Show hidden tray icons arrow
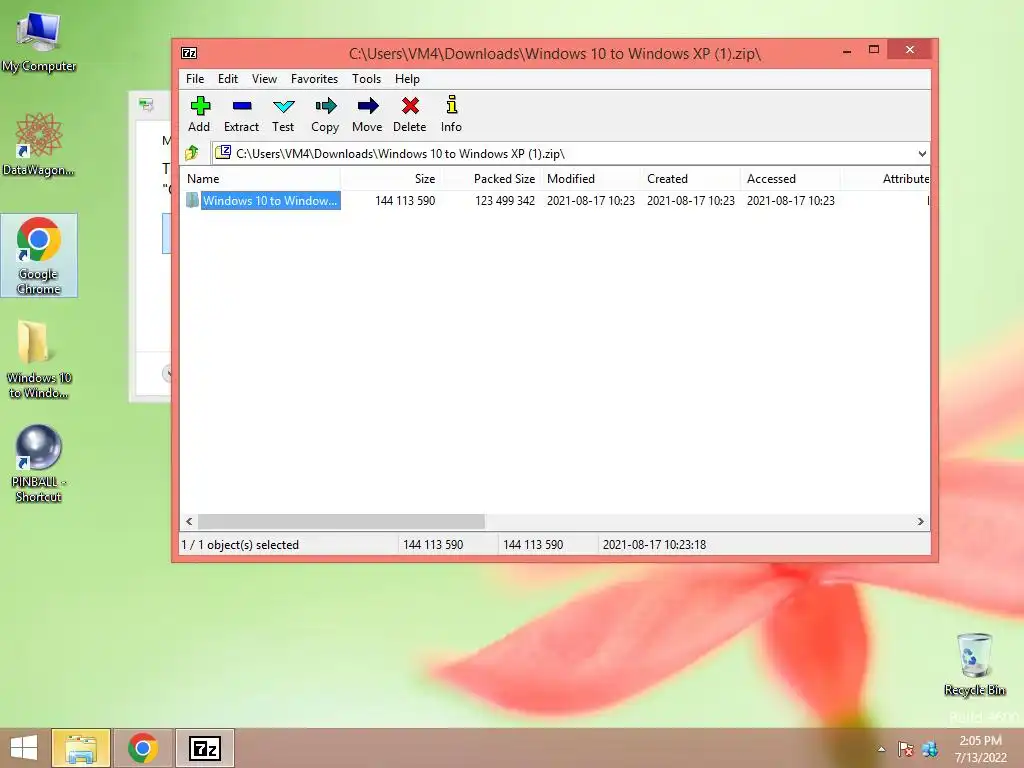The width and height of the screenshot is (1024, 768). 881,749
